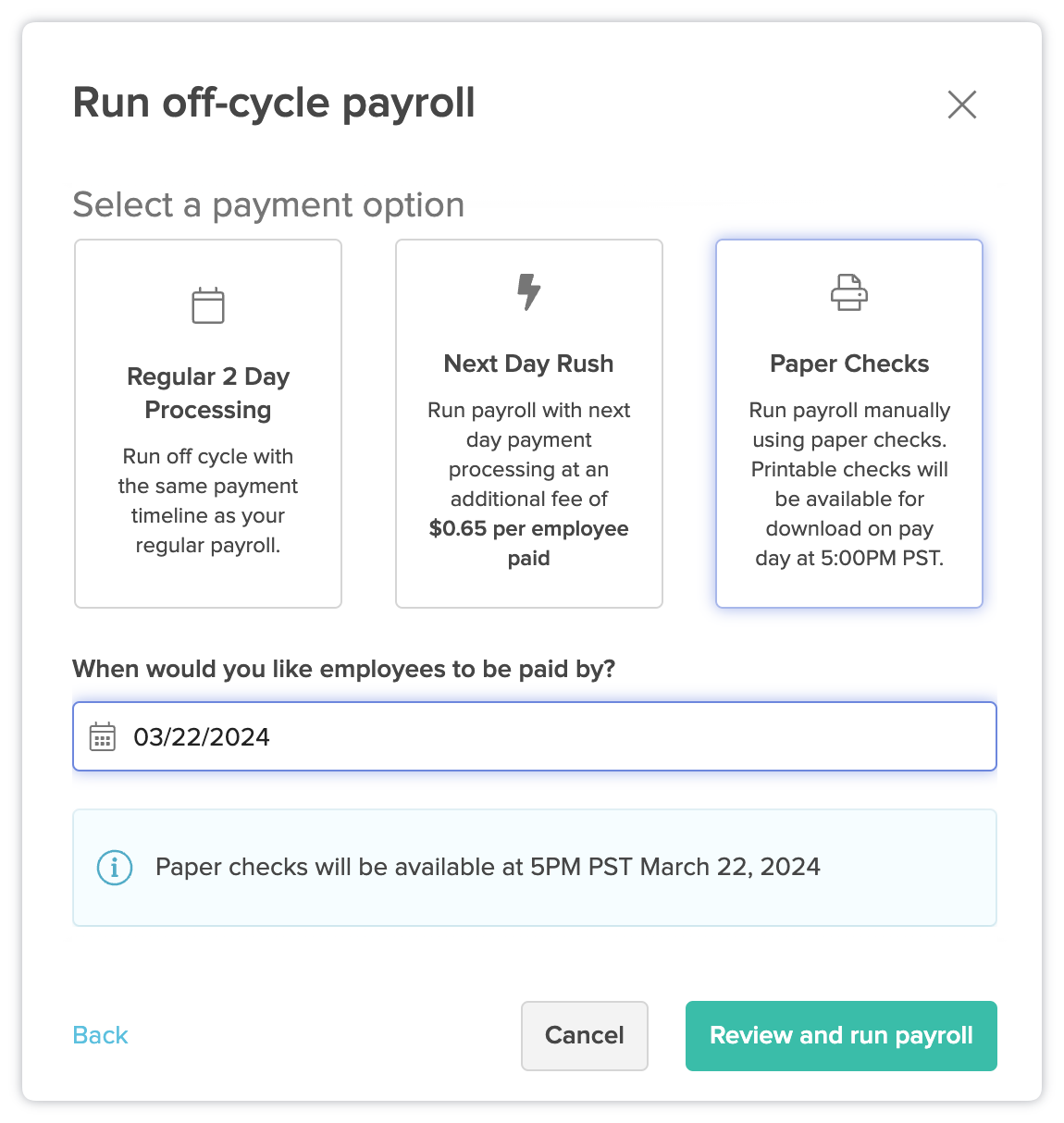Click the Select a payment option heading
Screen dimensions: 1064x1123
268,204
